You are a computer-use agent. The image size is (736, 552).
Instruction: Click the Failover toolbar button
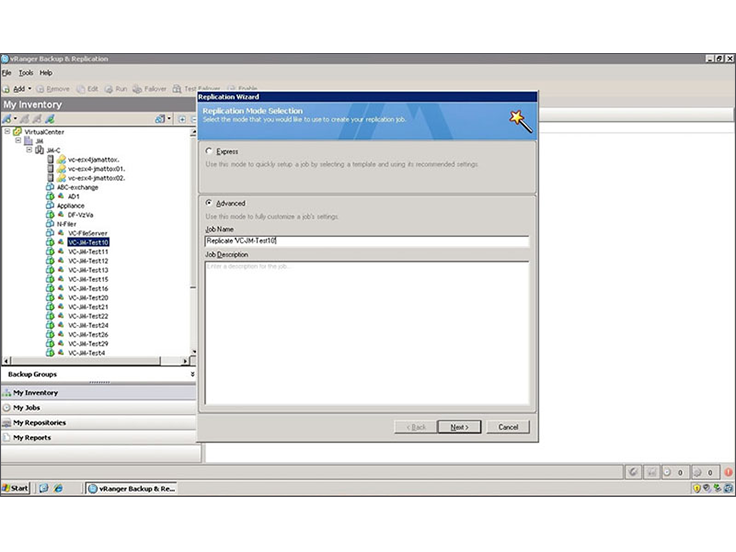(150, 89)
